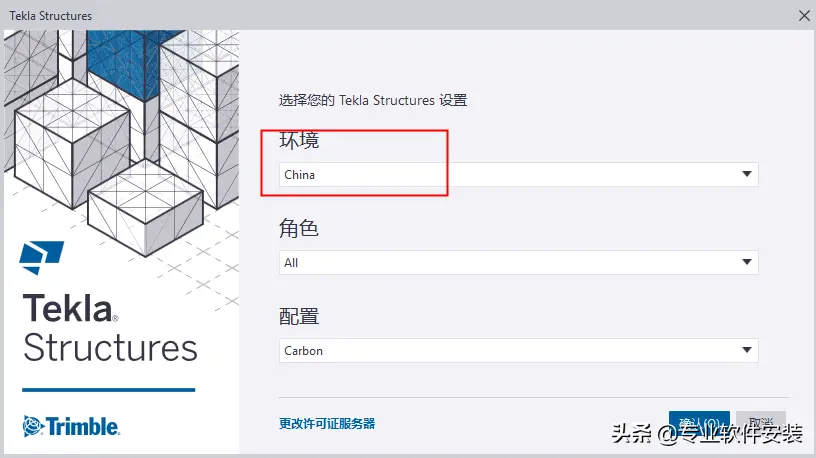The image size is (816, 458).
Task: Click the Trimble globe logo
Action: click(33, 426)
